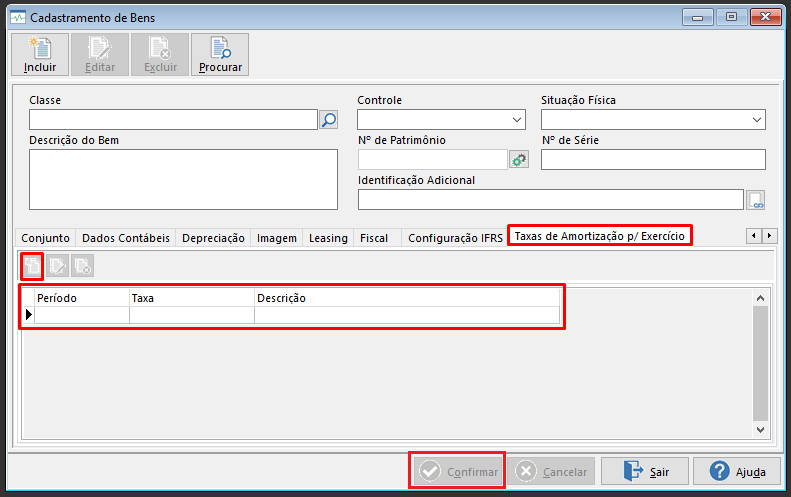Switch to the Conjunto tab
Screen dimensions: 791x497
point(45,238)
